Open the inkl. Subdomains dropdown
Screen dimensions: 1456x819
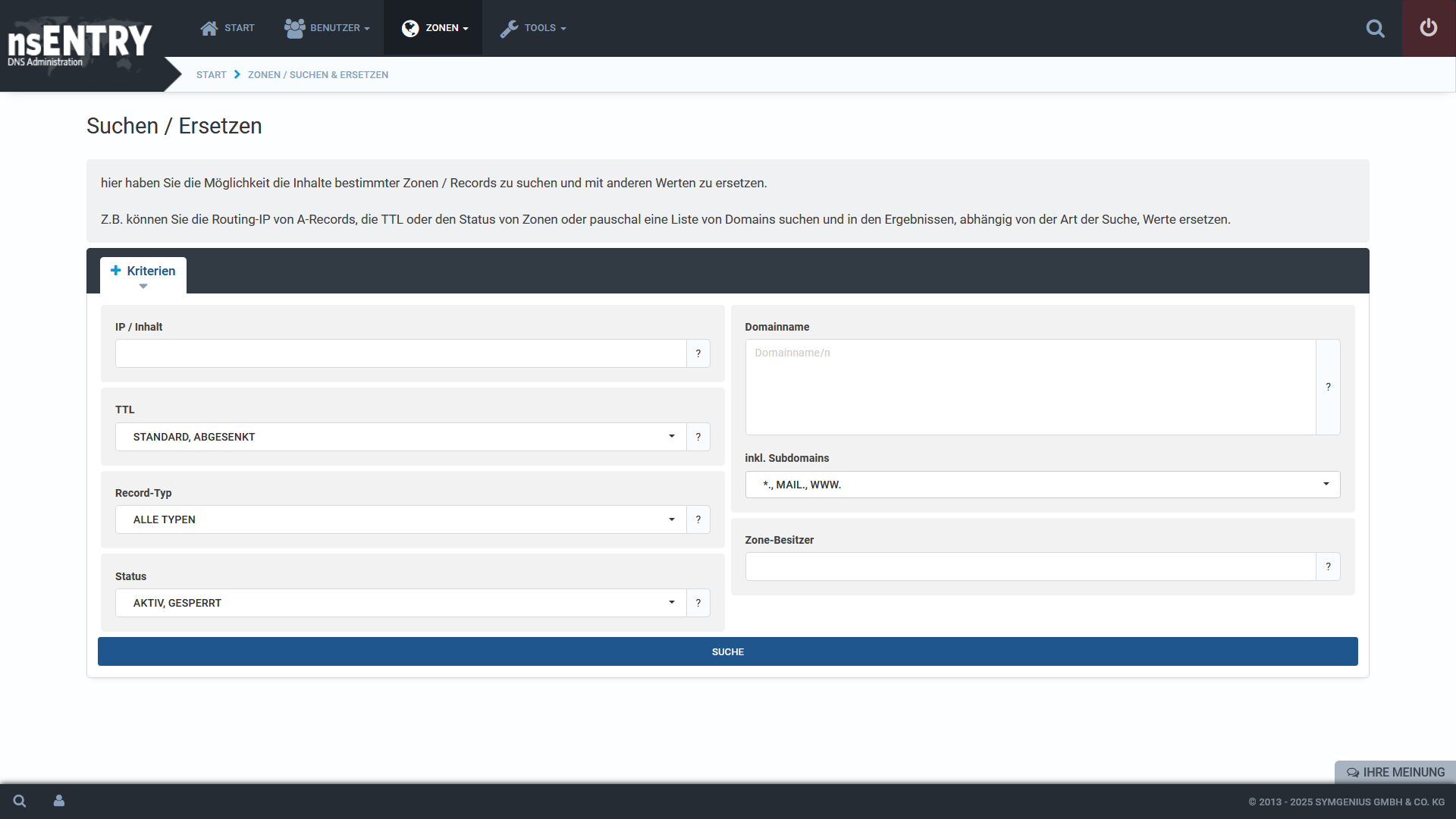click(x=1042, y=485)
